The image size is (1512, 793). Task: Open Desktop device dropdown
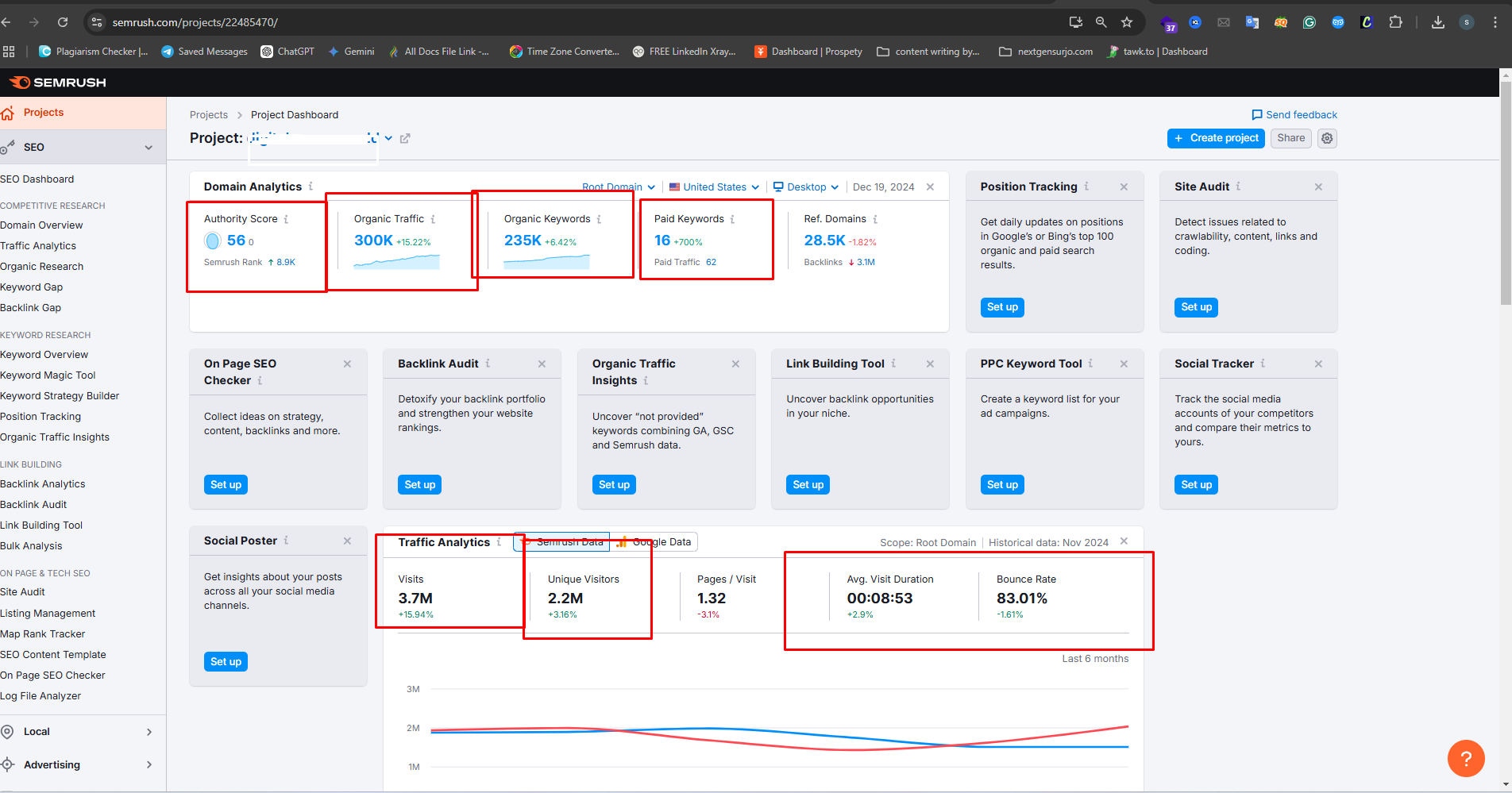click(x=806, y=187)
